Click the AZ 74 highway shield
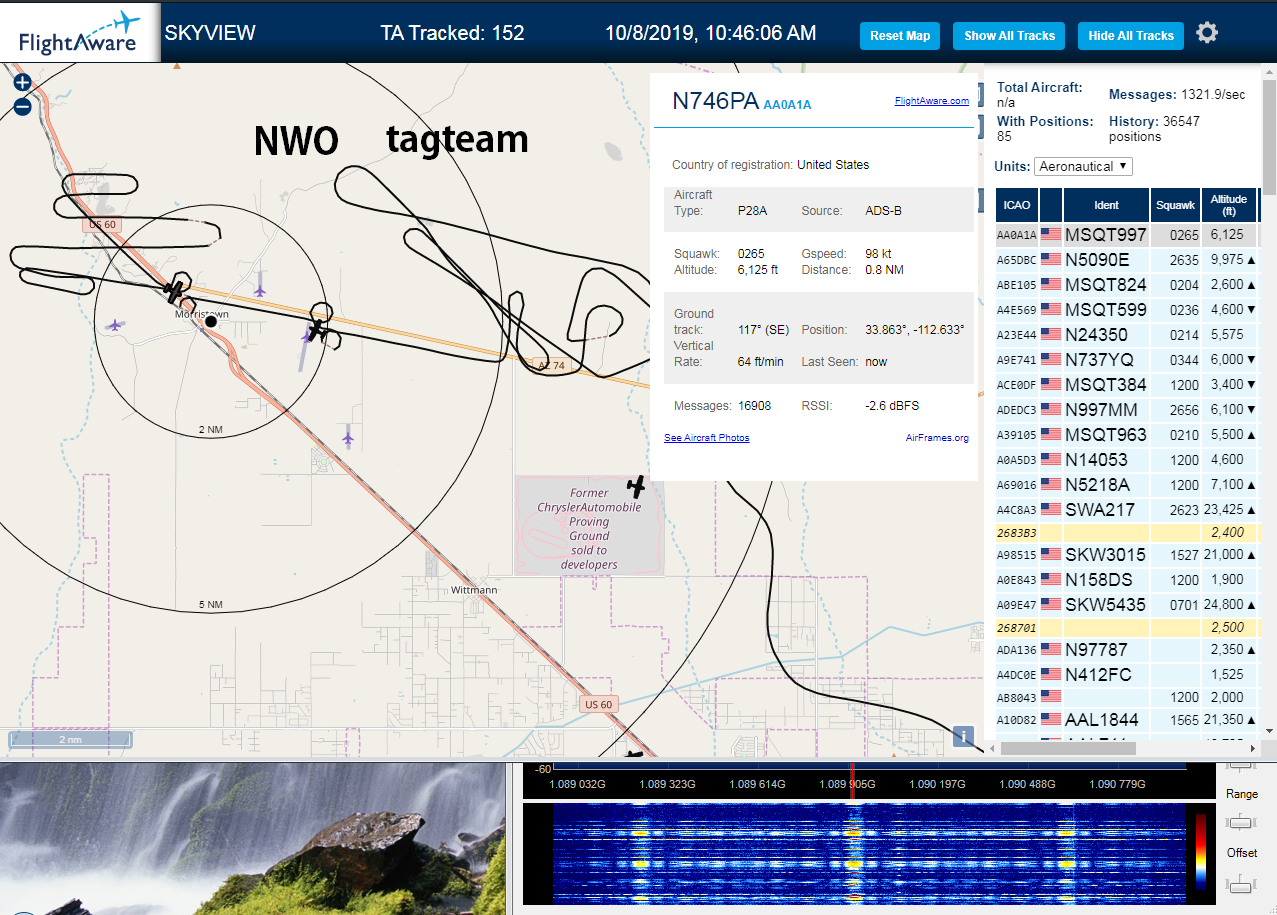 (551, 366)
